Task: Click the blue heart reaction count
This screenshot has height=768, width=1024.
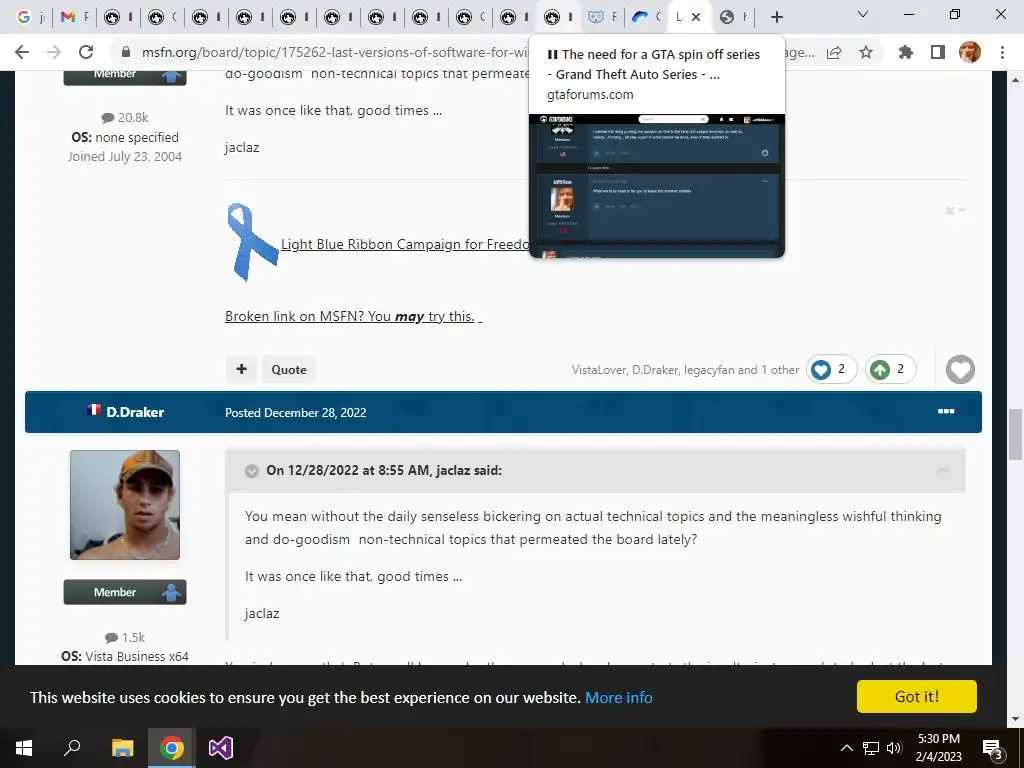Action: pyautogui.click(x=831, y=370)
